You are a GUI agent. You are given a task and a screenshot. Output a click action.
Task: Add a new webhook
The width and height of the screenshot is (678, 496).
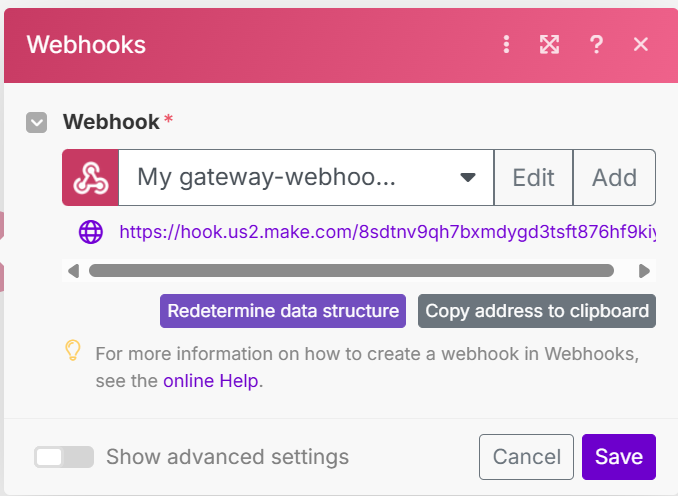point(614,177)
